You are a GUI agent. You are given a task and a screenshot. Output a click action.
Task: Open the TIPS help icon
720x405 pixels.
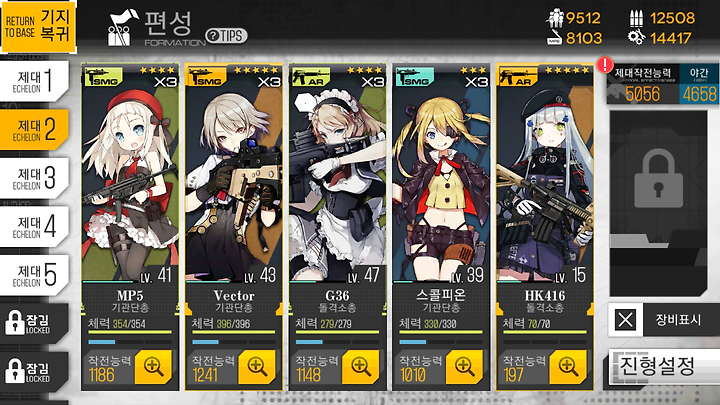click(226, 35)
